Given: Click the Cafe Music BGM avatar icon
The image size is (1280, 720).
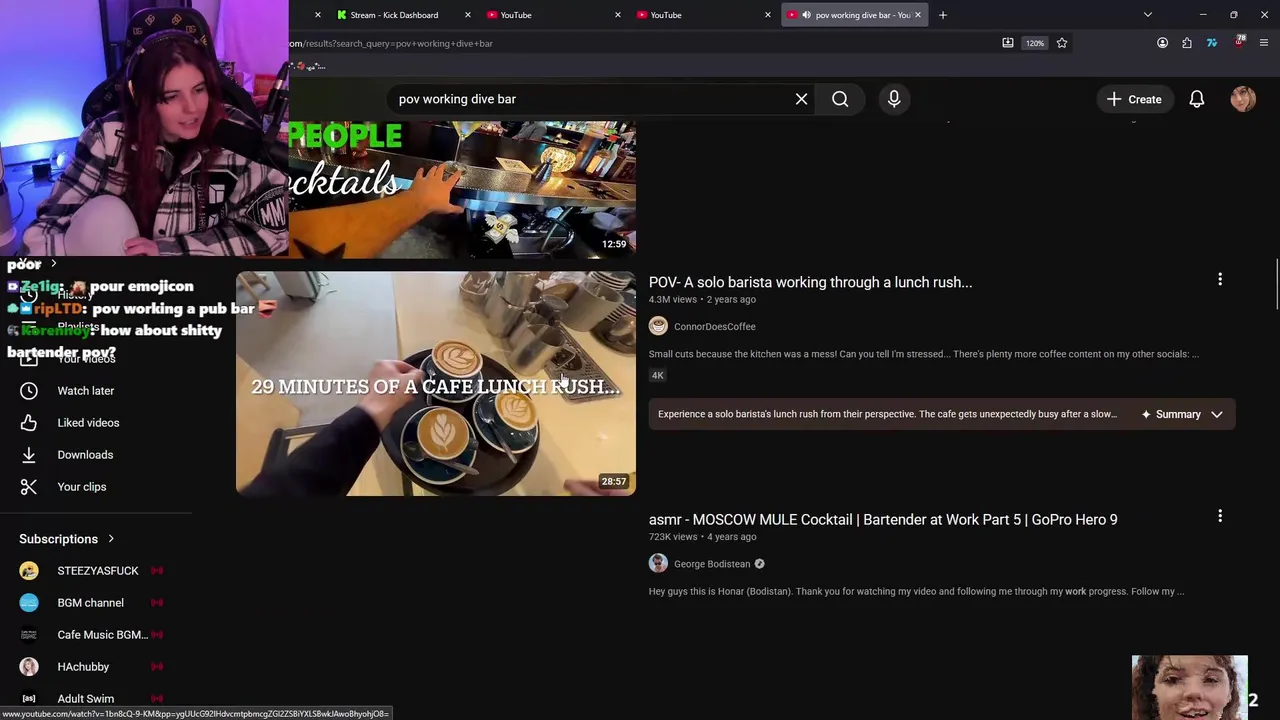Looking at the screenshot, I should click(x=29, y=635).
